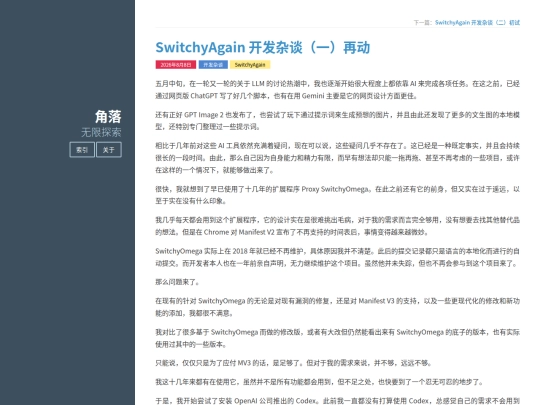Click the paragraph mentioning Manifest V2
The height and width of the screenshot is (405, 540).
(338, 226)
